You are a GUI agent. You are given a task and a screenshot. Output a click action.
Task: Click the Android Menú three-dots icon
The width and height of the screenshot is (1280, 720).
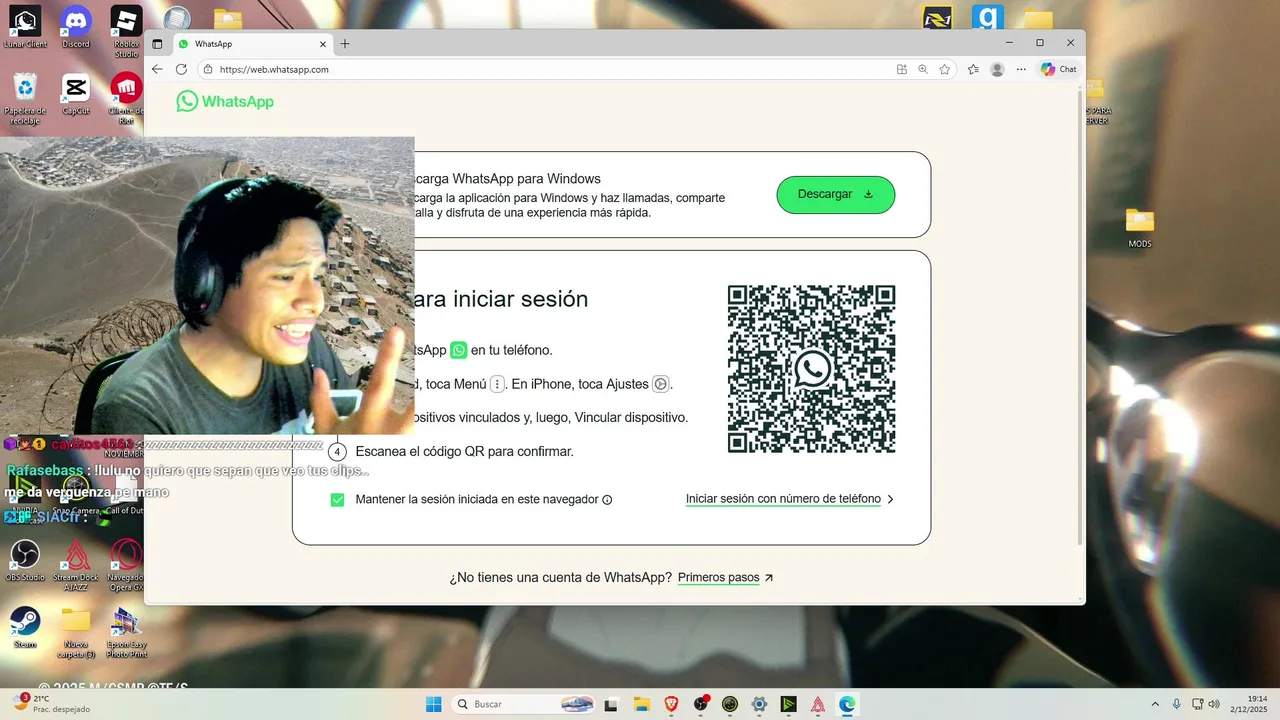(497, 384)
